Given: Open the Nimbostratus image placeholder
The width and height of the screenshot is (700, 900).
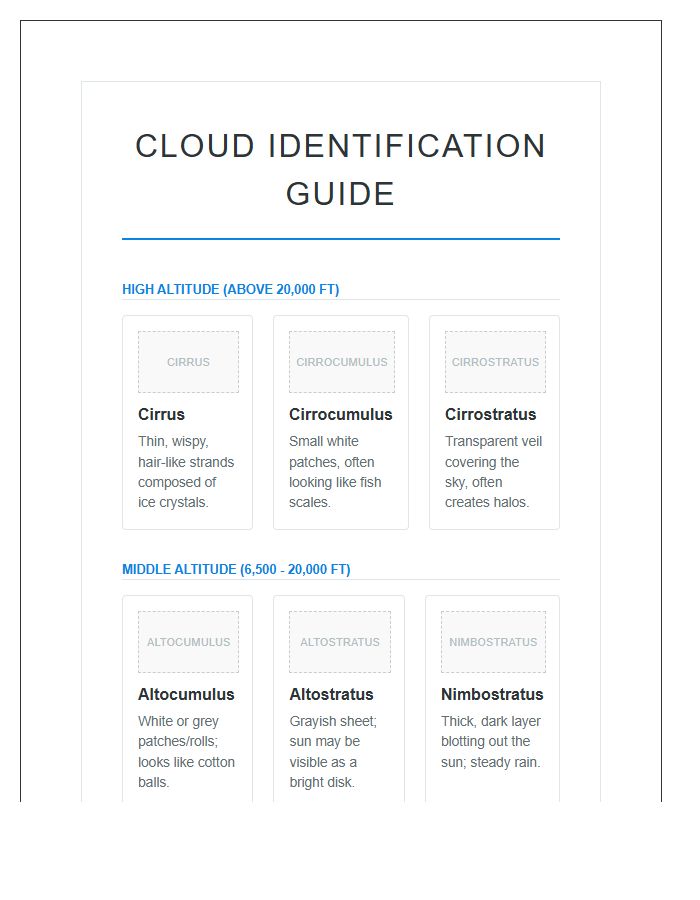Looking at the screenshot, I should (493, 642).
